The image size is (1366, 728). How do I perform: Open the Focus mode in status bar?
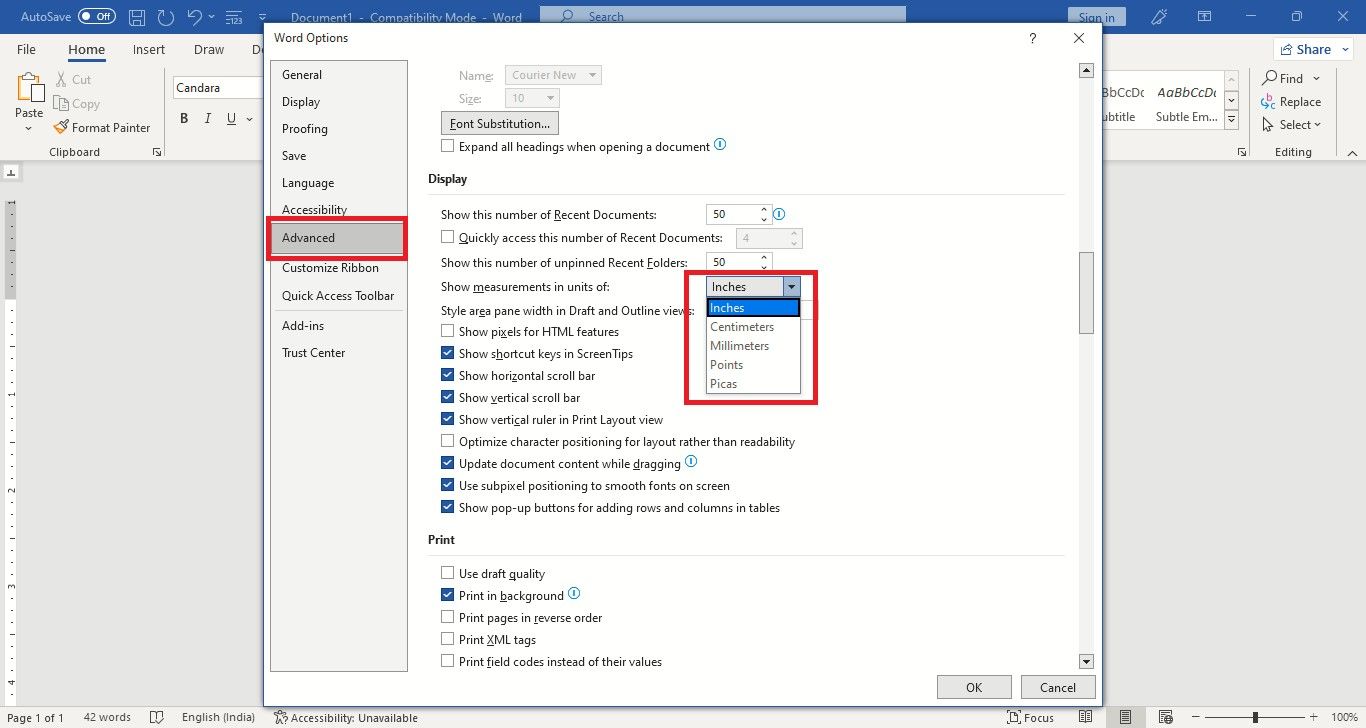click(x=1030, y=717)
